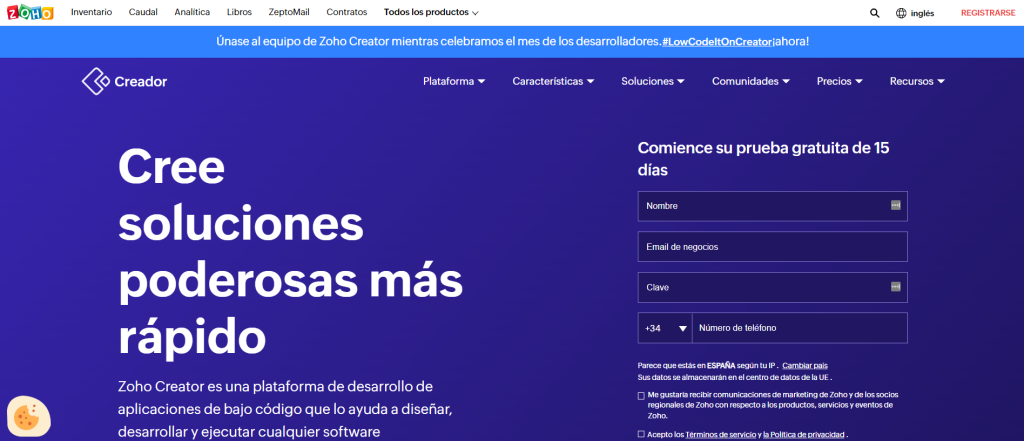Viewport: 1024px width, 441px height.
Task: Open Analítica in top bar
Action: point(192,12)
